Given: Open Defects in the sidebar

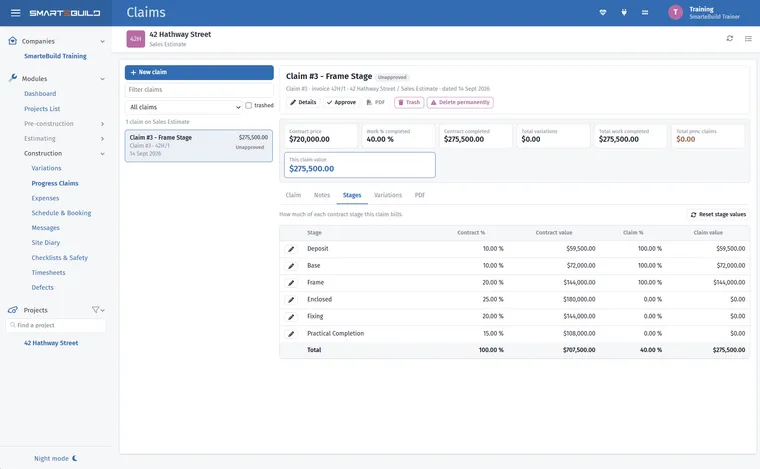Looking at the screenshot, I should click(x=43, y=287).
